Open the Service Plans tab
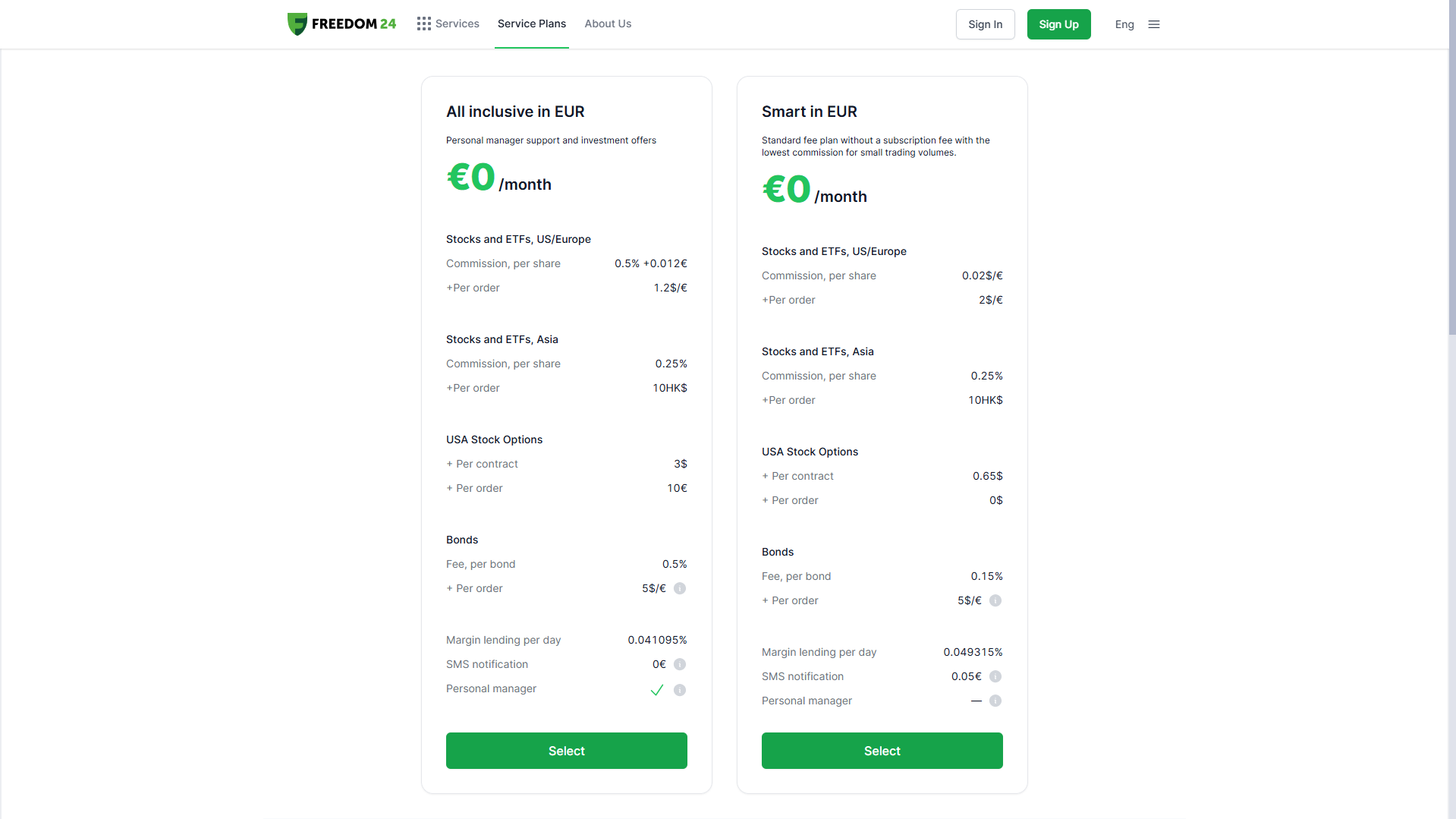 [531, 24]
